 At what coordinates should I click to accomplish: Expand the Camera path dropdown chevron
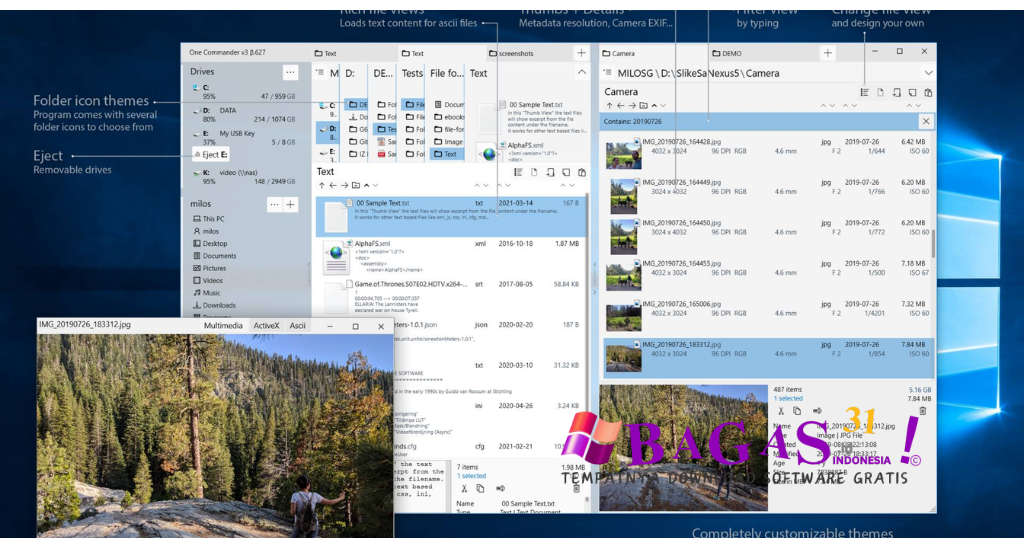coord(928,73)
